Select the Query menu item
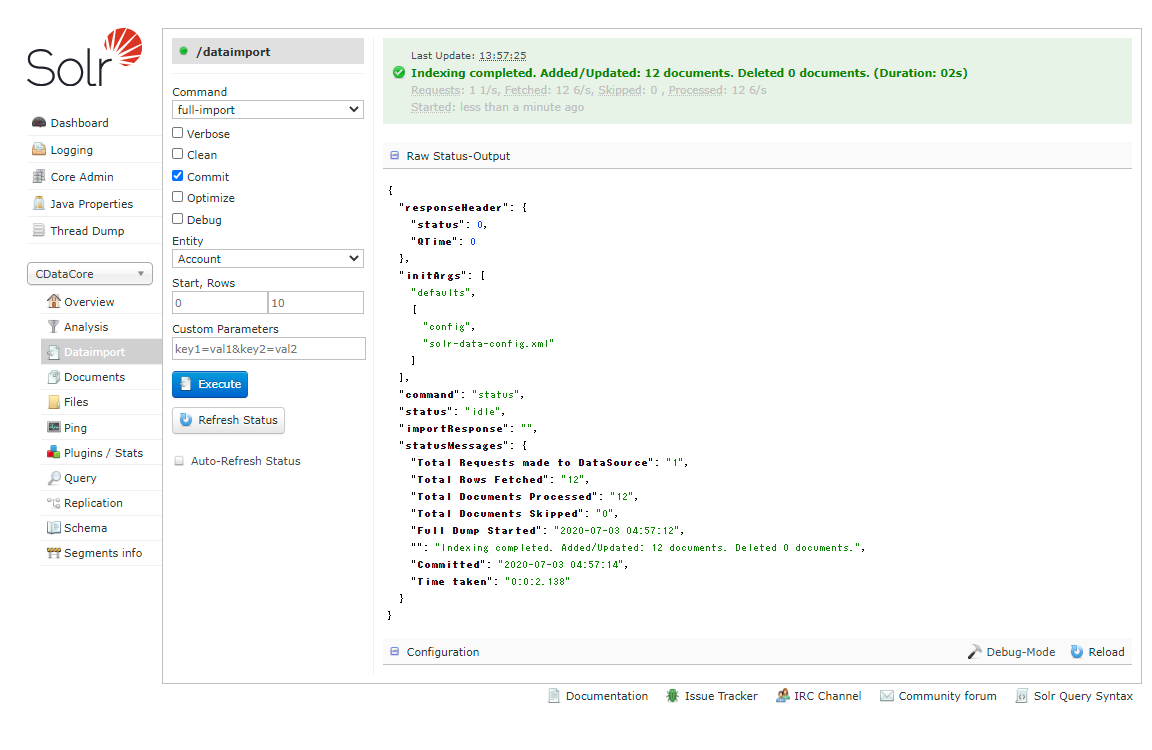Screen dimensions: 1152x750 [x=80, y=478]
